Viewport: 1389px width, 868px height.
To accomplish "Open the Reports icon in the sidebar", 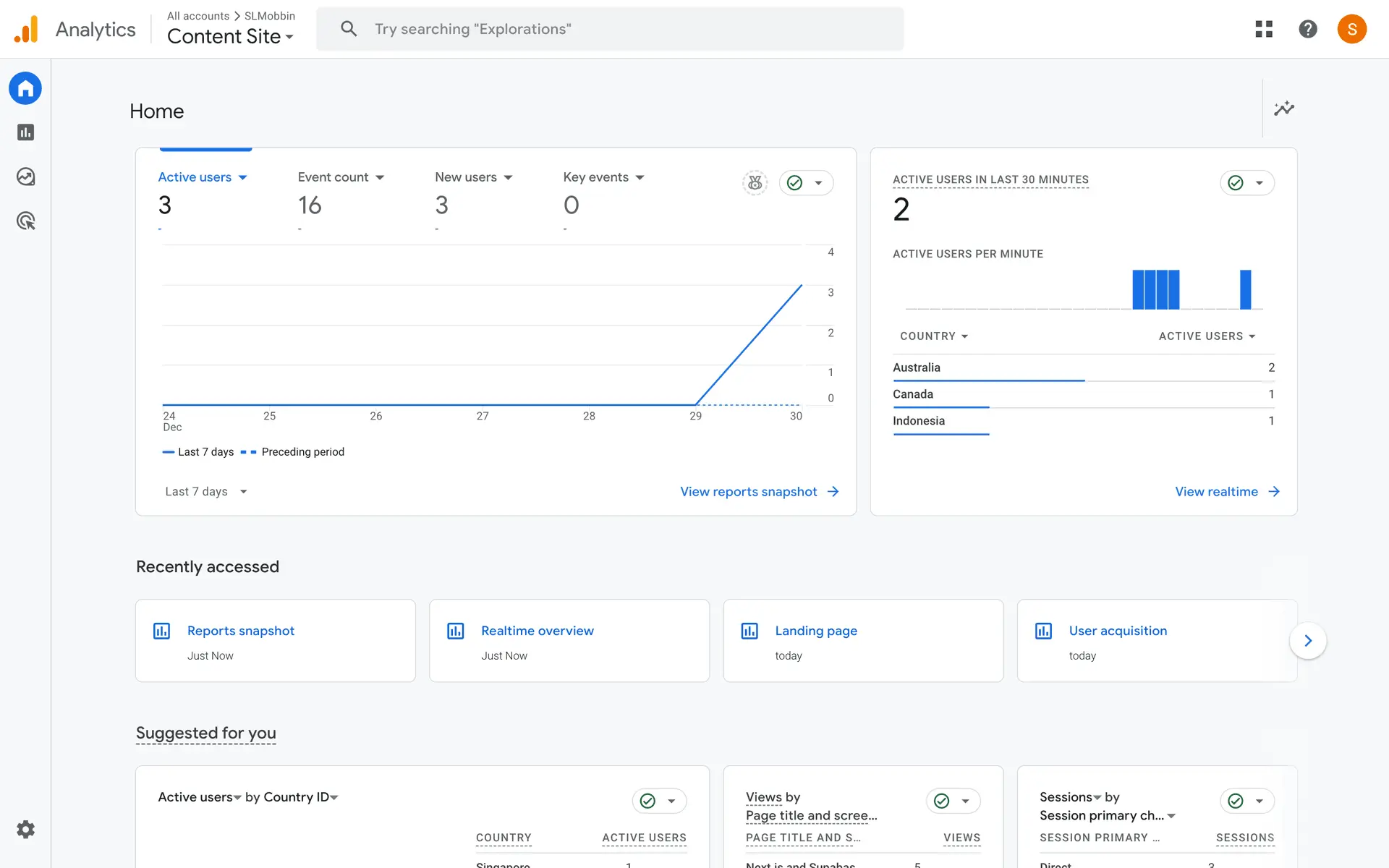I will [26, 132].
